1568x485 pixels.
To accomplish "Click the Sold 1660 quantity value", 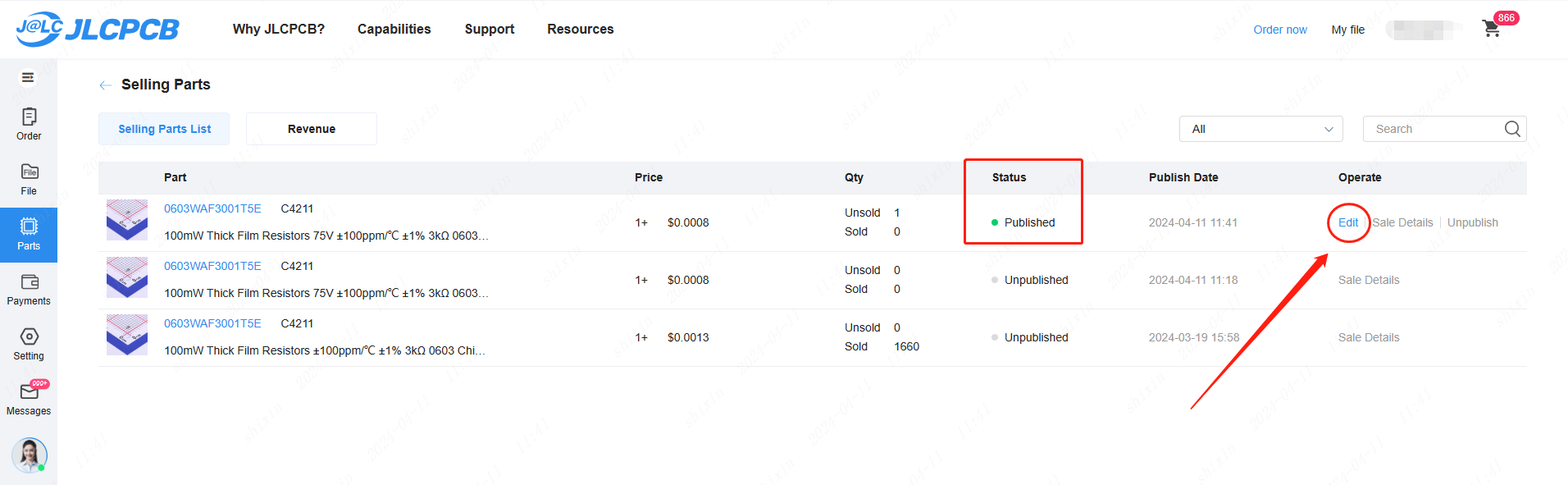I will coord(906,346).
